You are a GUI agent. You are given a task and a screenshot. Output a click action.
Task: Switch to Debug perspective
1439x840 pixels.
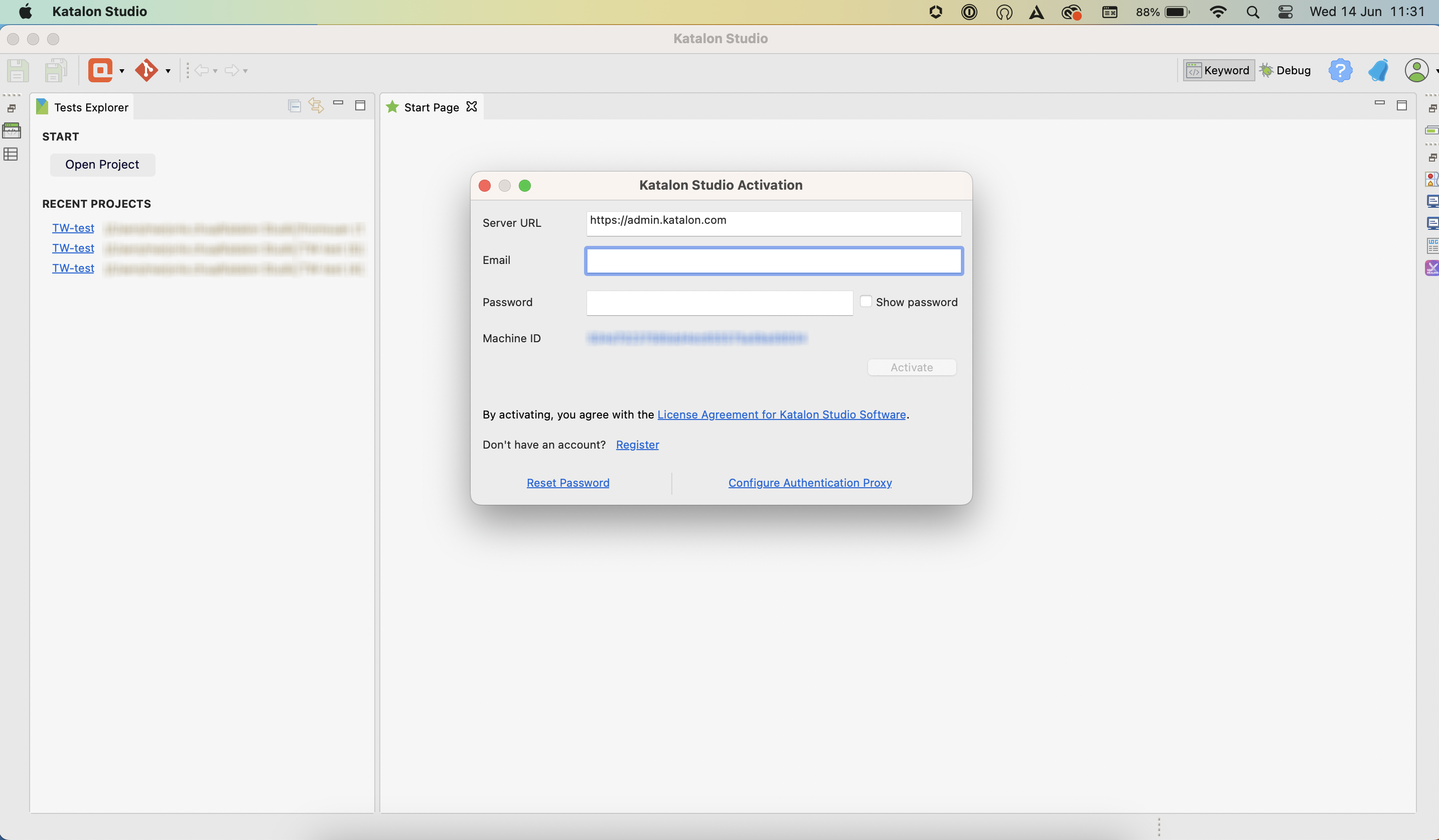(1285, 70)
